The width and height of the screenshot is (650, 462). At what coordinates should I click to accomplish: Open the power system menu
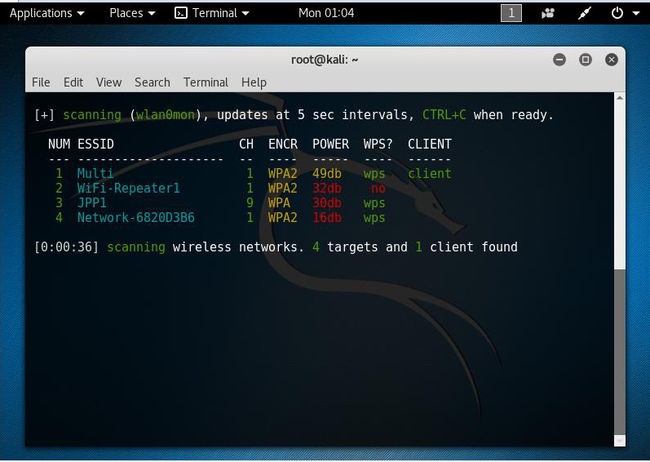pos(622,13)
